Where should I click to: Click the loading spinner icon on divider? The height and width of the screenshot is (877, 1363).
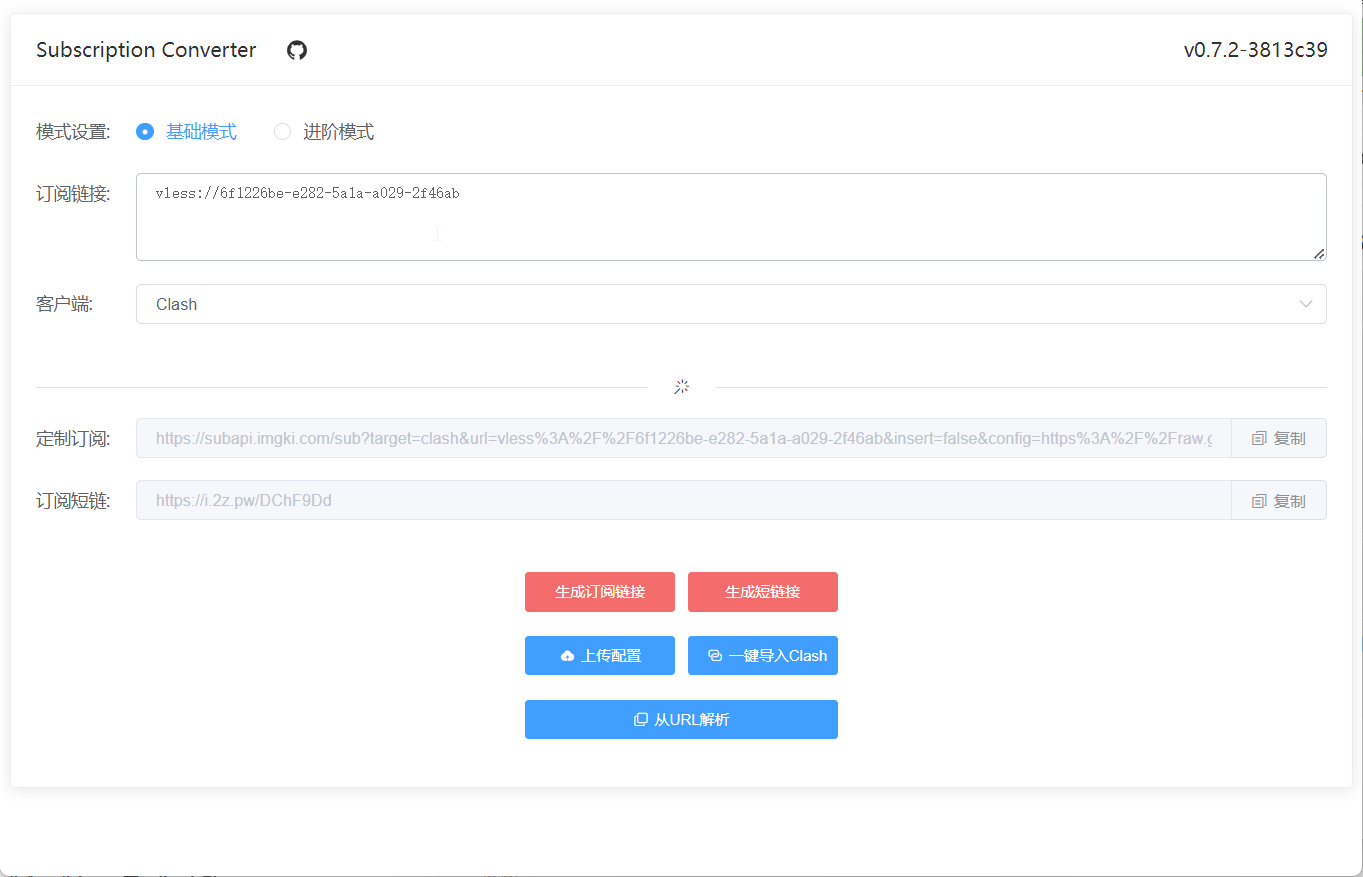[682, 387]
